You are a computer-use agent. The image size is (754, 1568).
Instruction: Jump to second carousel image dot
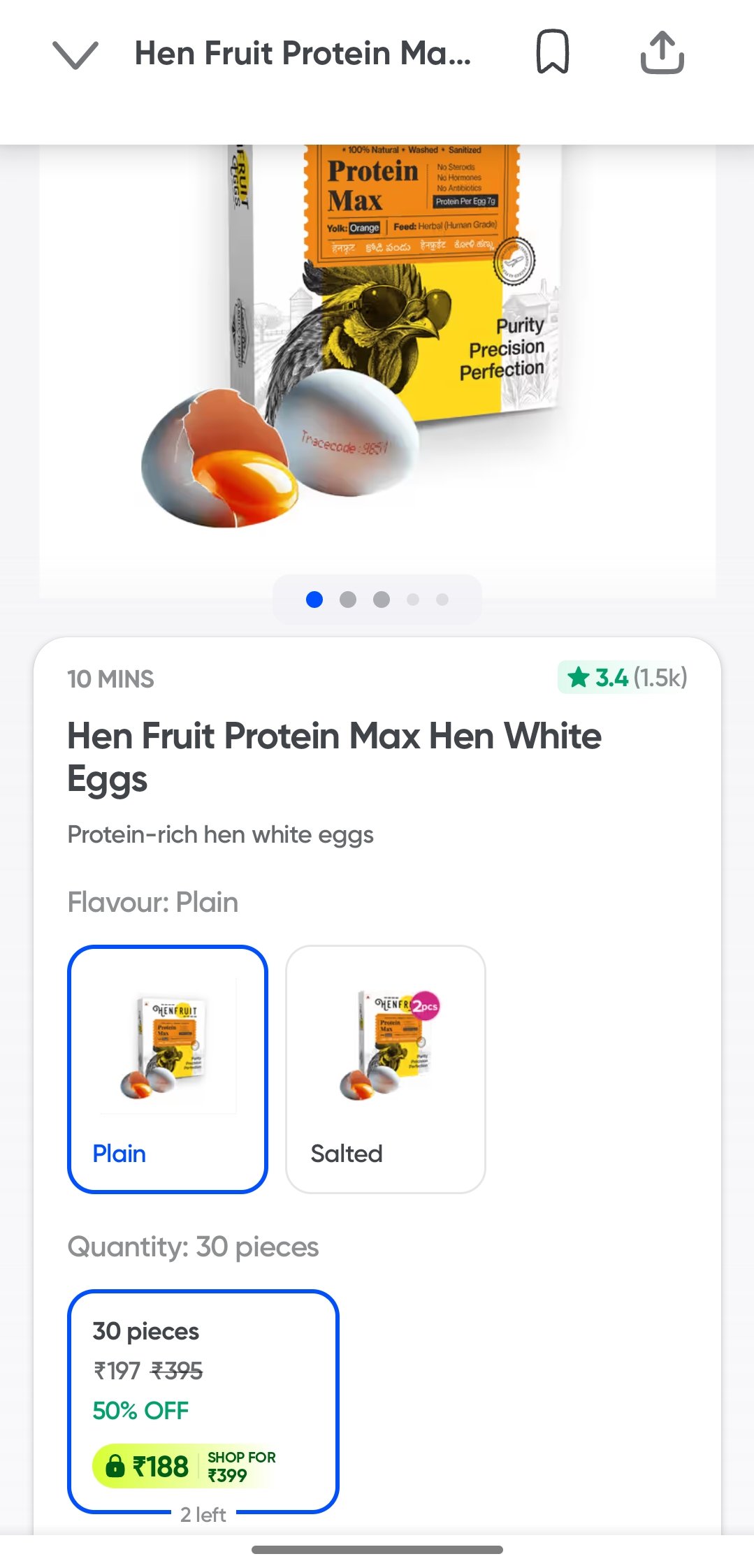click(348, 600)
